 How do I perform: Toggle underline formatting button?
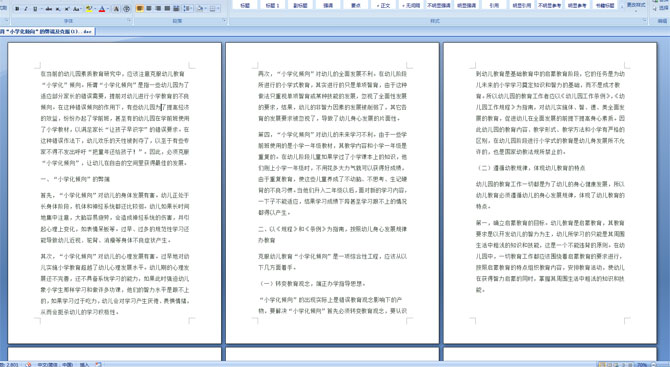click(x=35, y=9)
